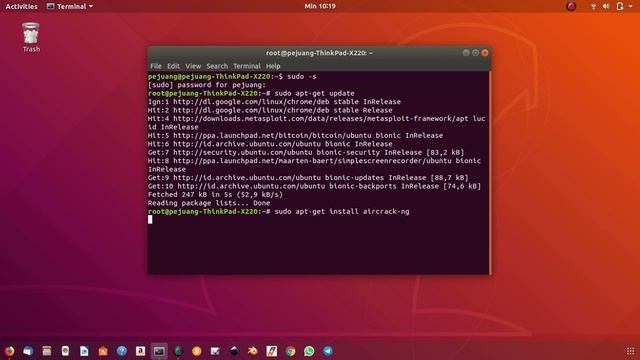The image size is (640, 360).
Task: Open Telegram from the dock
Action: pos(328,351)
